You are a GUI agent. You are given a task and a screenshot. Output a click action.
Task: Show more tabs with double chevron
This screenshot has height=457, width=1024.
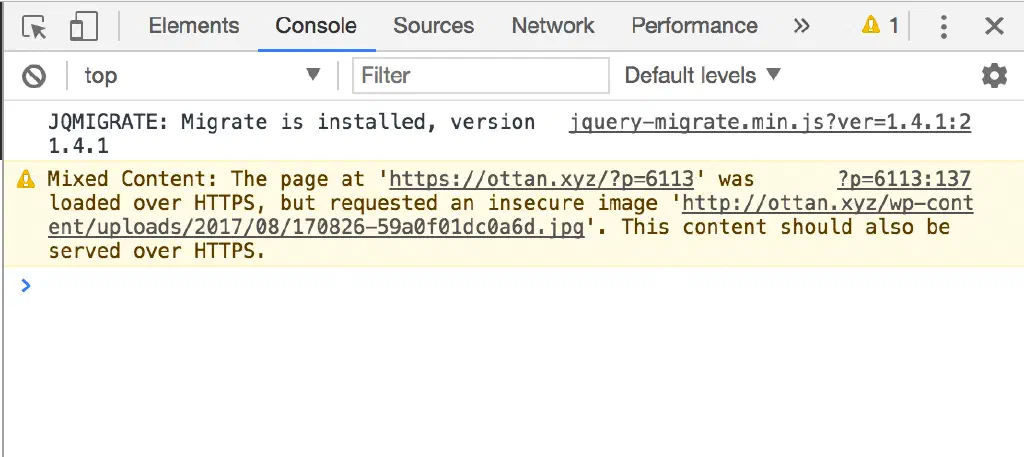click(x=801, y=27)
